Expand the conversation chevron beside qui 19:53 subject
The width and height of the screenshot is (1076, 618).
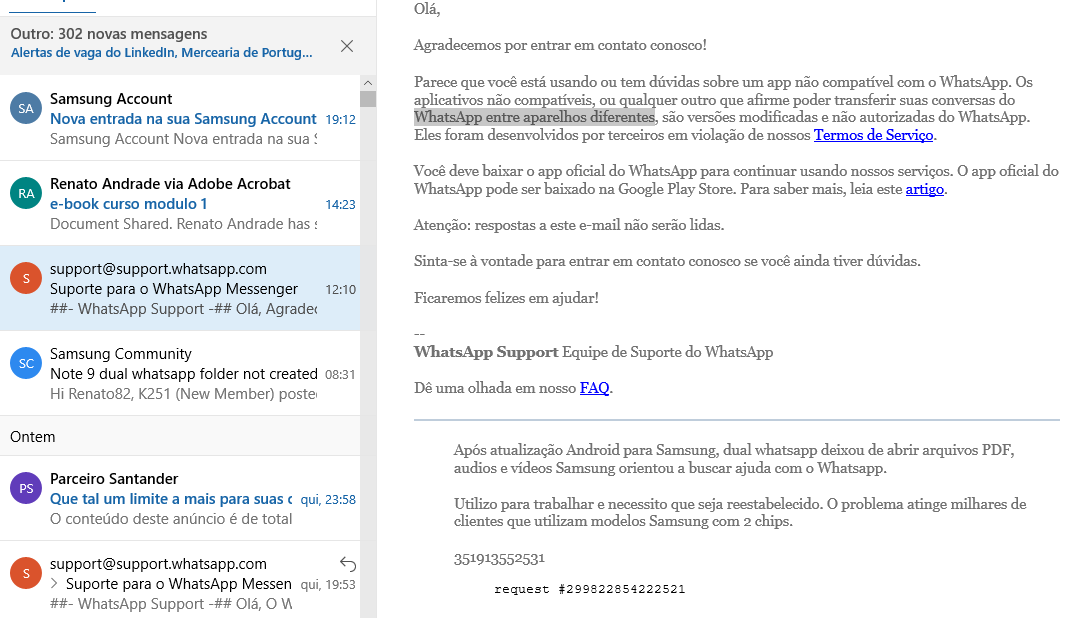[56, 584]
